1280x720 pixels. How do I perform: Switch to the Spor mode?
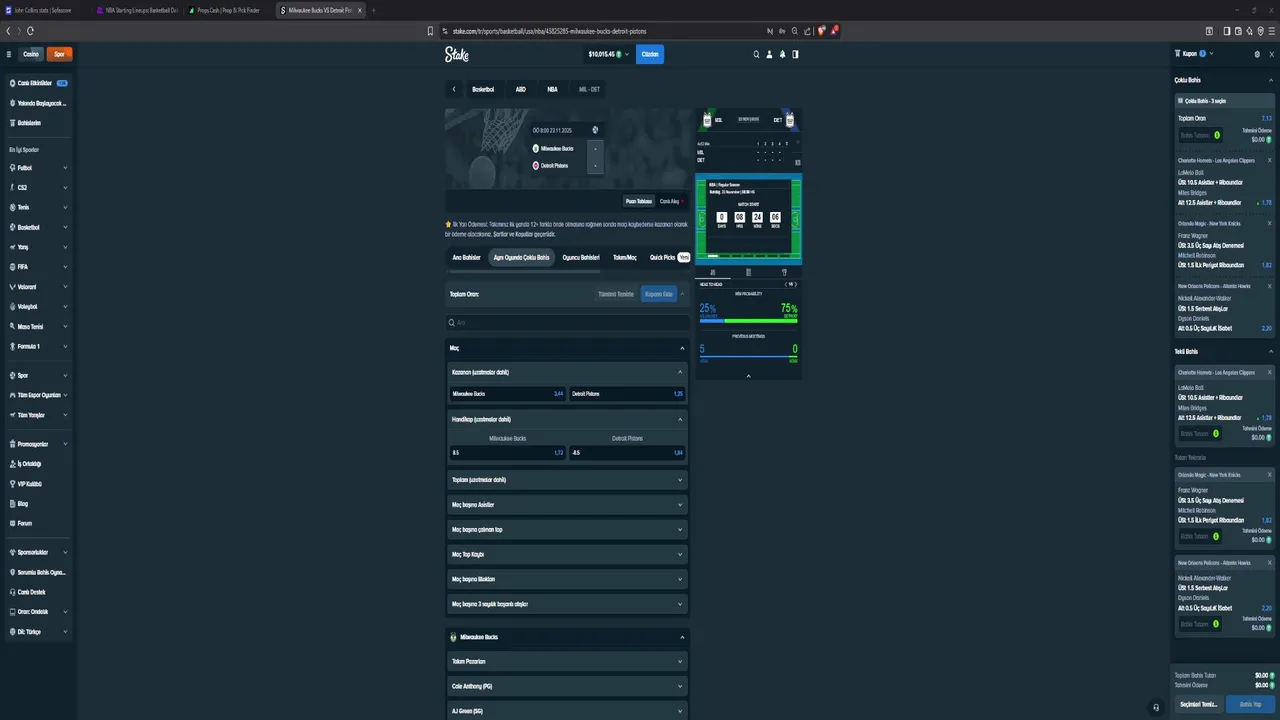pyautogui.click(x=59, y=54)
